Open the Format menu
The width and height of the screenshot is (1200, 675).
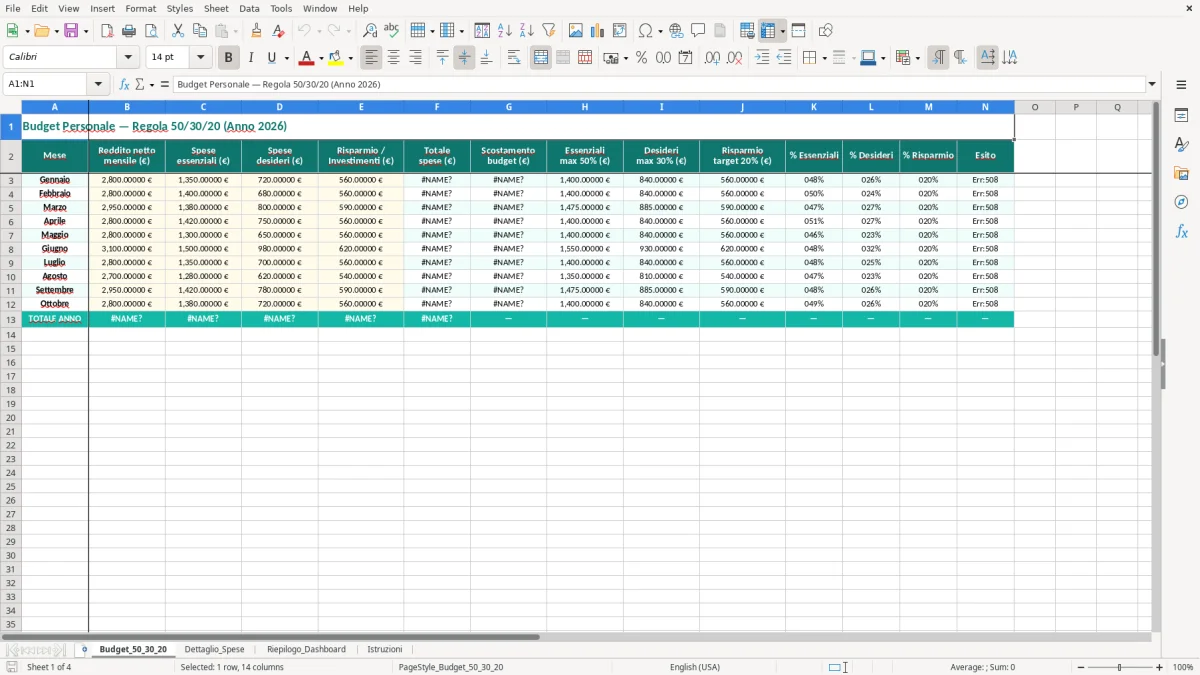pos(141,8)
